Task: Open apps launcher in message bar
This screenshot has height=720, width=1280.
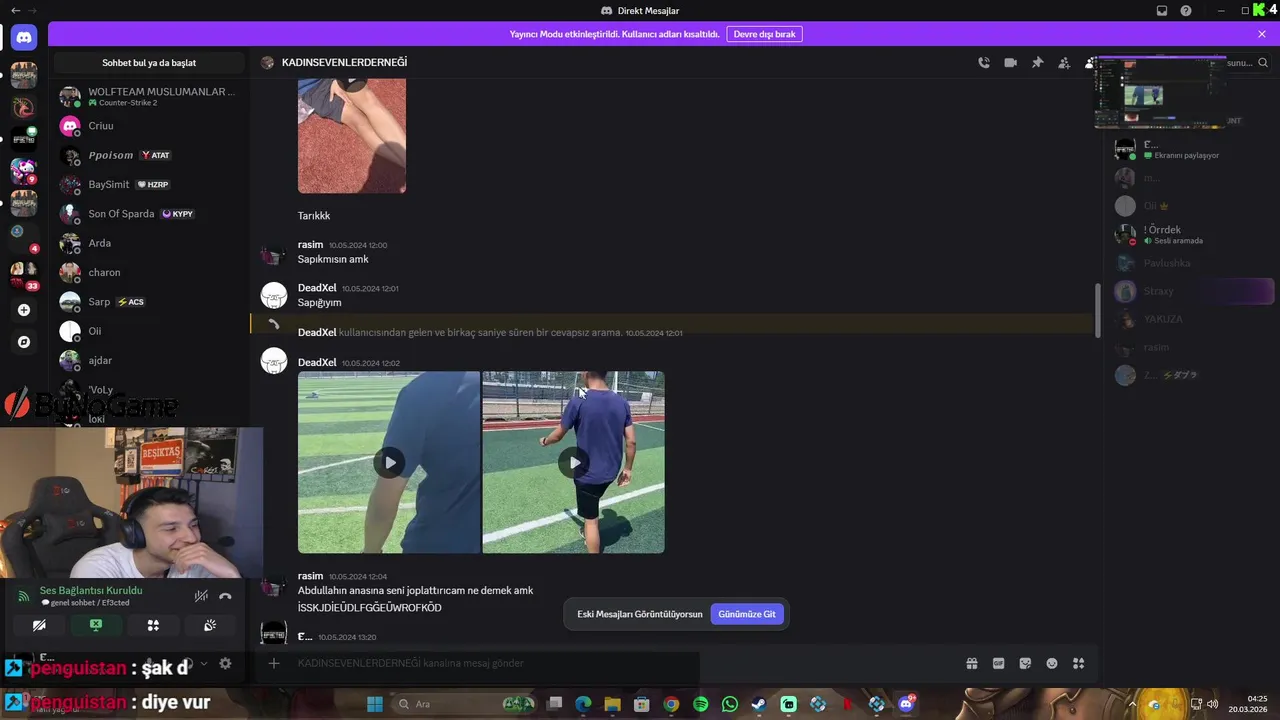Action: click(1078, 663)
